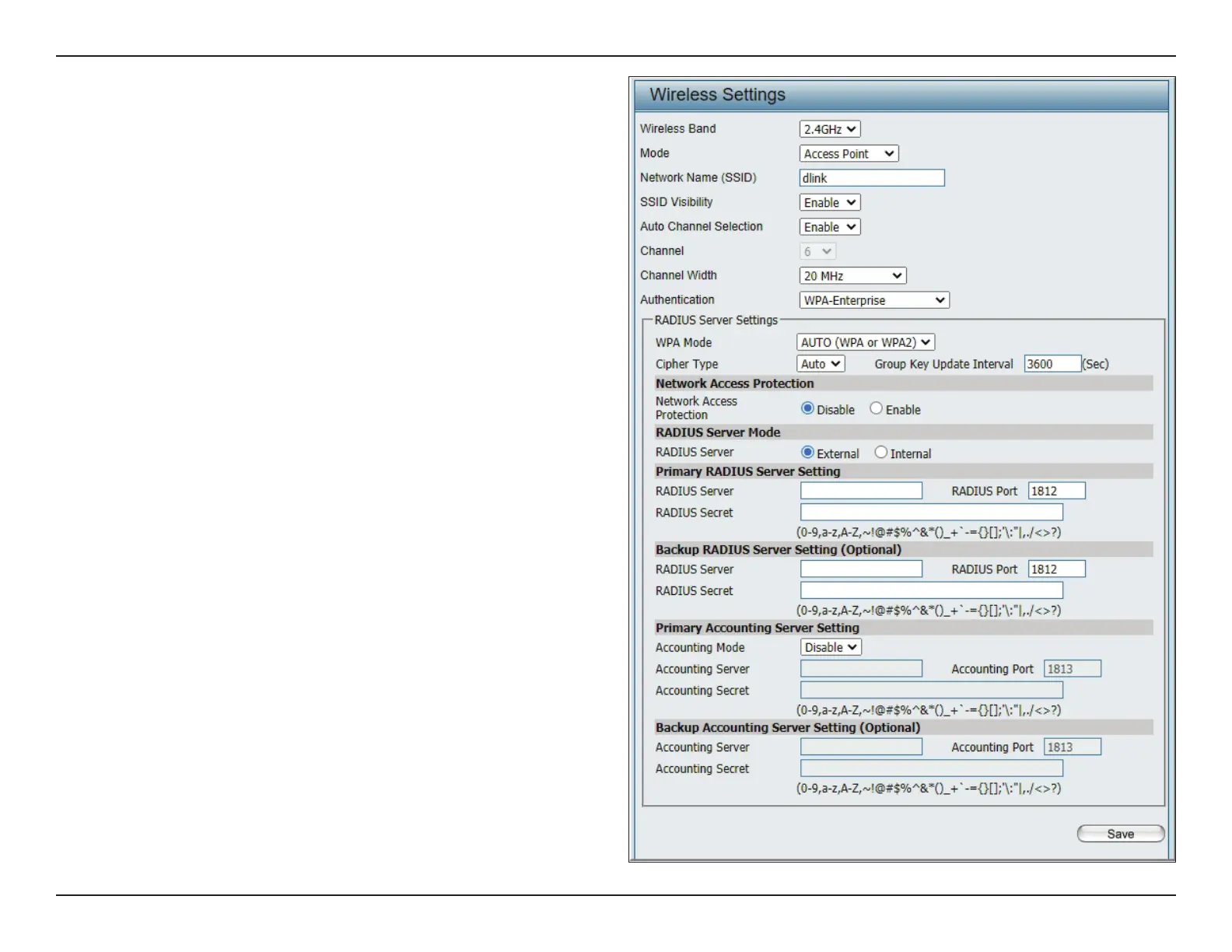Expand the Channel Width dropdown
The height and width of the screenshot is (952, 1232).
852,276
